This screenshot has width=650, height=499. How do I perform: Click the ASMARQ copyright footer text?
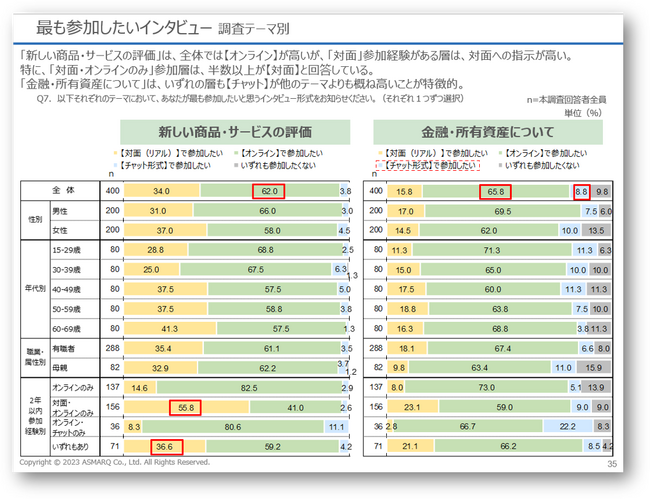pyautogui.click(x=115, y=462)
